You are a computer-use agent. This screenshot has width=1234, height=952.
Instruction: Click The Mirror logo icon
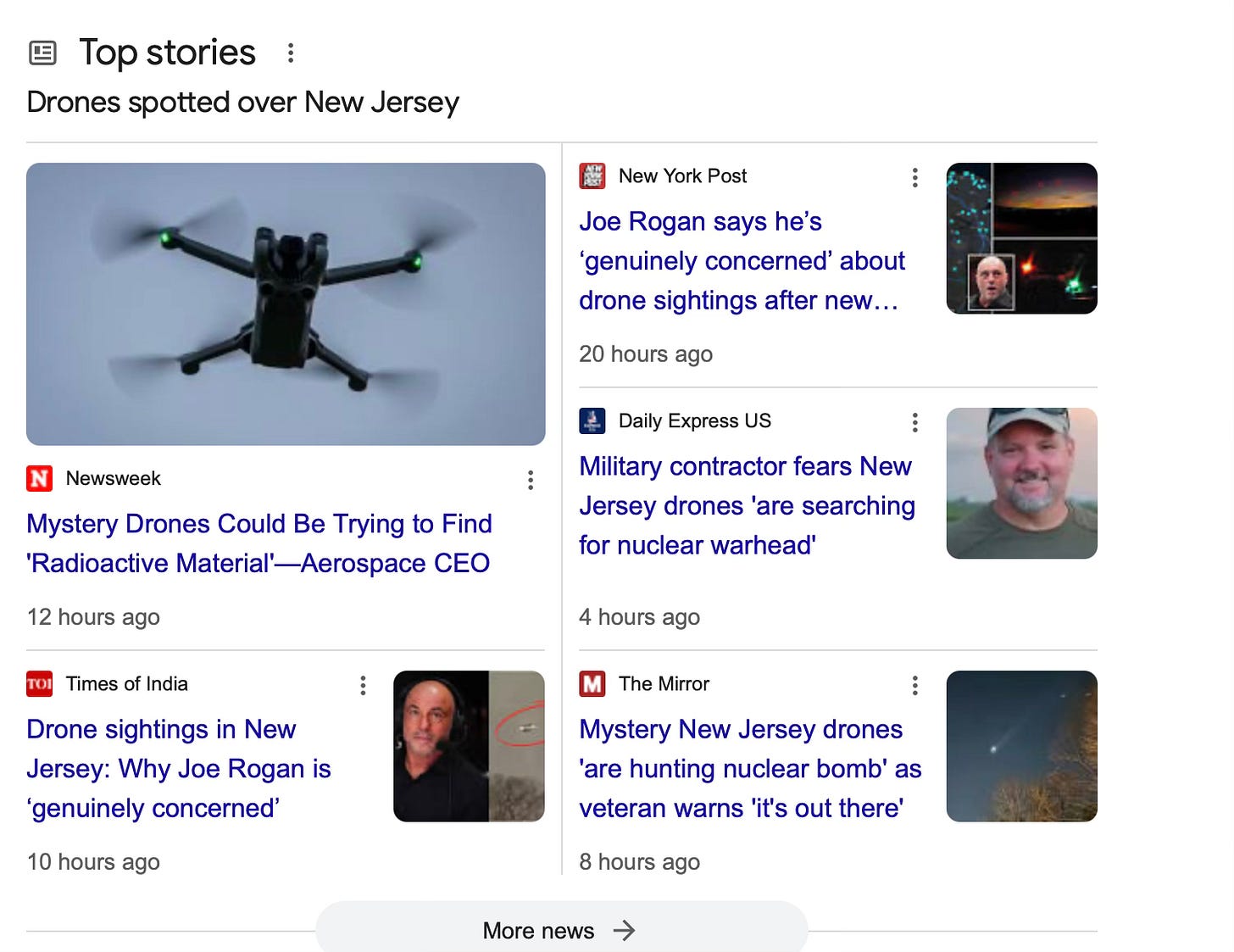coord(592,683)
